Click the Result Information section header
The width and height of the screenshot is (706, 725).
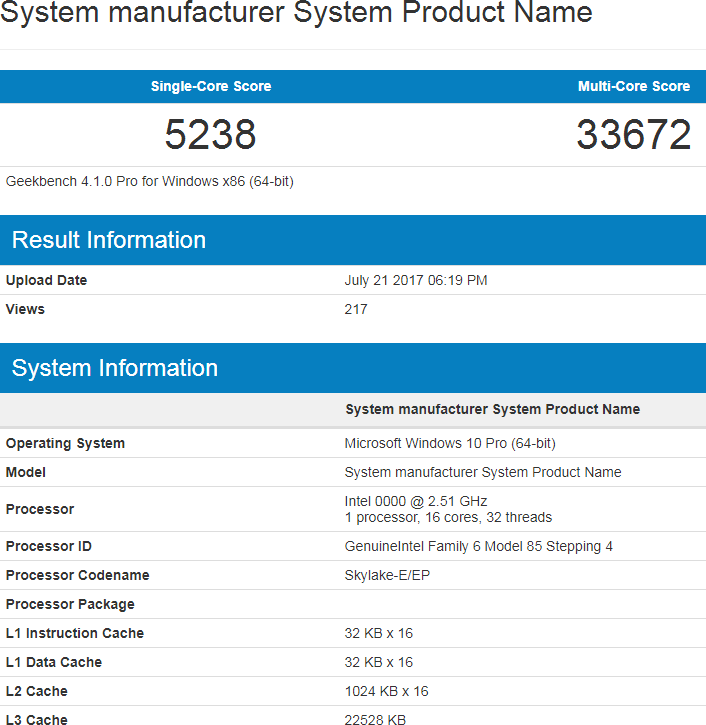click(x=109, y=240)
